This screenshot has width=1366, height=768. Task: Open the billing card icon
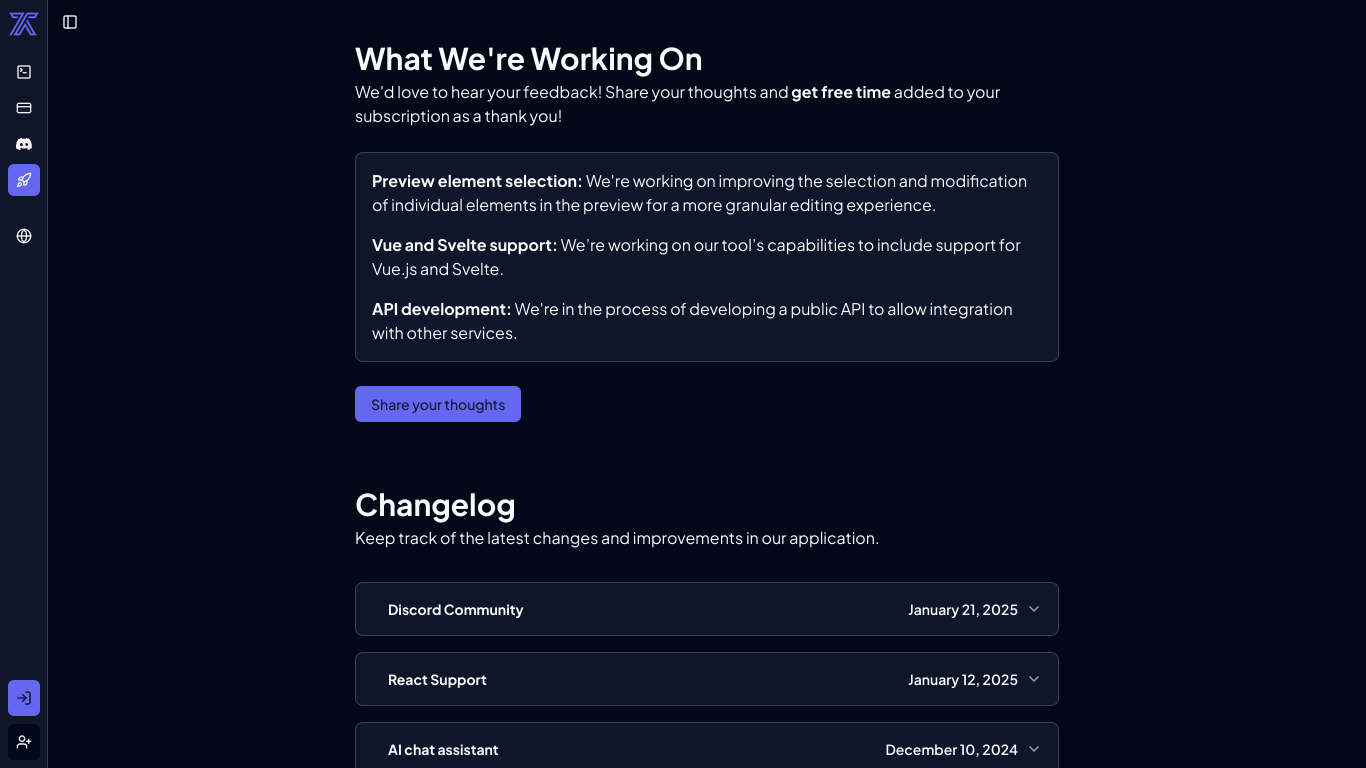coord(24,108)
